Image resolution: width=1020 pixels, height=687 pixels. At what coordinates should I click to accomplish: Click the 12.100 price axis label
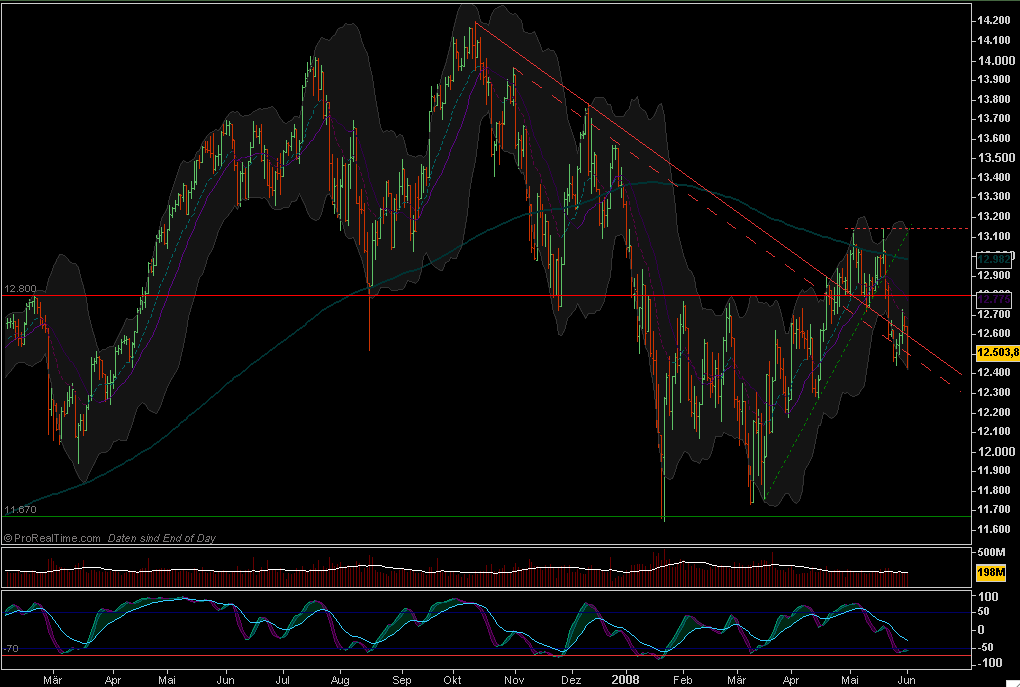[x=994, y=431]
